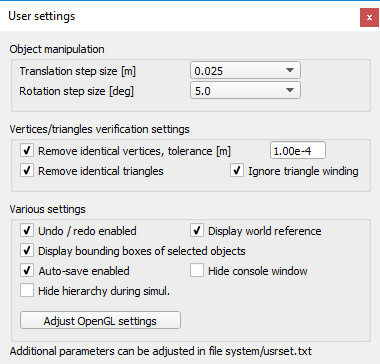Open the Translation step size dropdown
The height and width of the screenshot is (364, 380).
point(245,71)
